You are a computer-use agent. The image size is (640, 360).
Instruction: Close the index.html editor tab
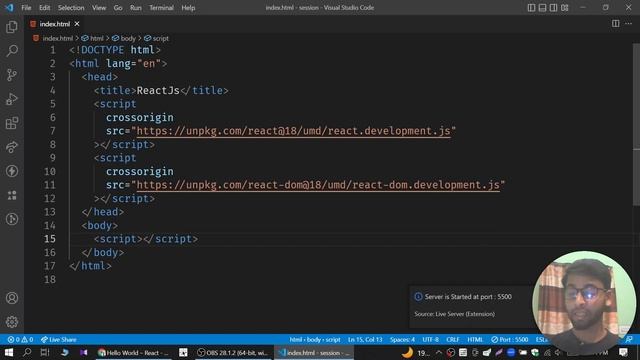[x=77, y=24]
